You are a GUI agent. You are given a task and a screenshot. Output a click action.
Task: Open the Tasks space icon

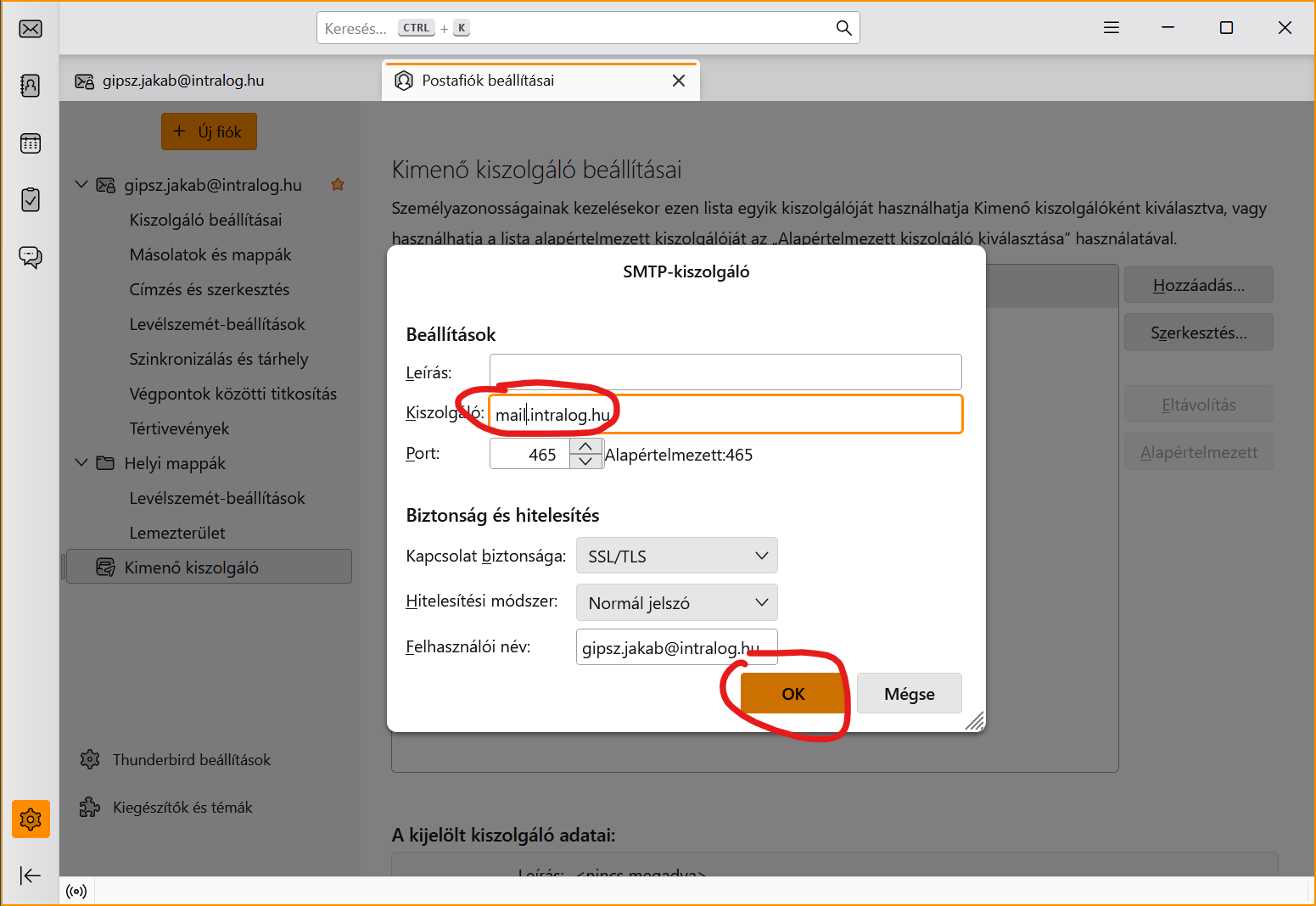click(x=31, y=200)
